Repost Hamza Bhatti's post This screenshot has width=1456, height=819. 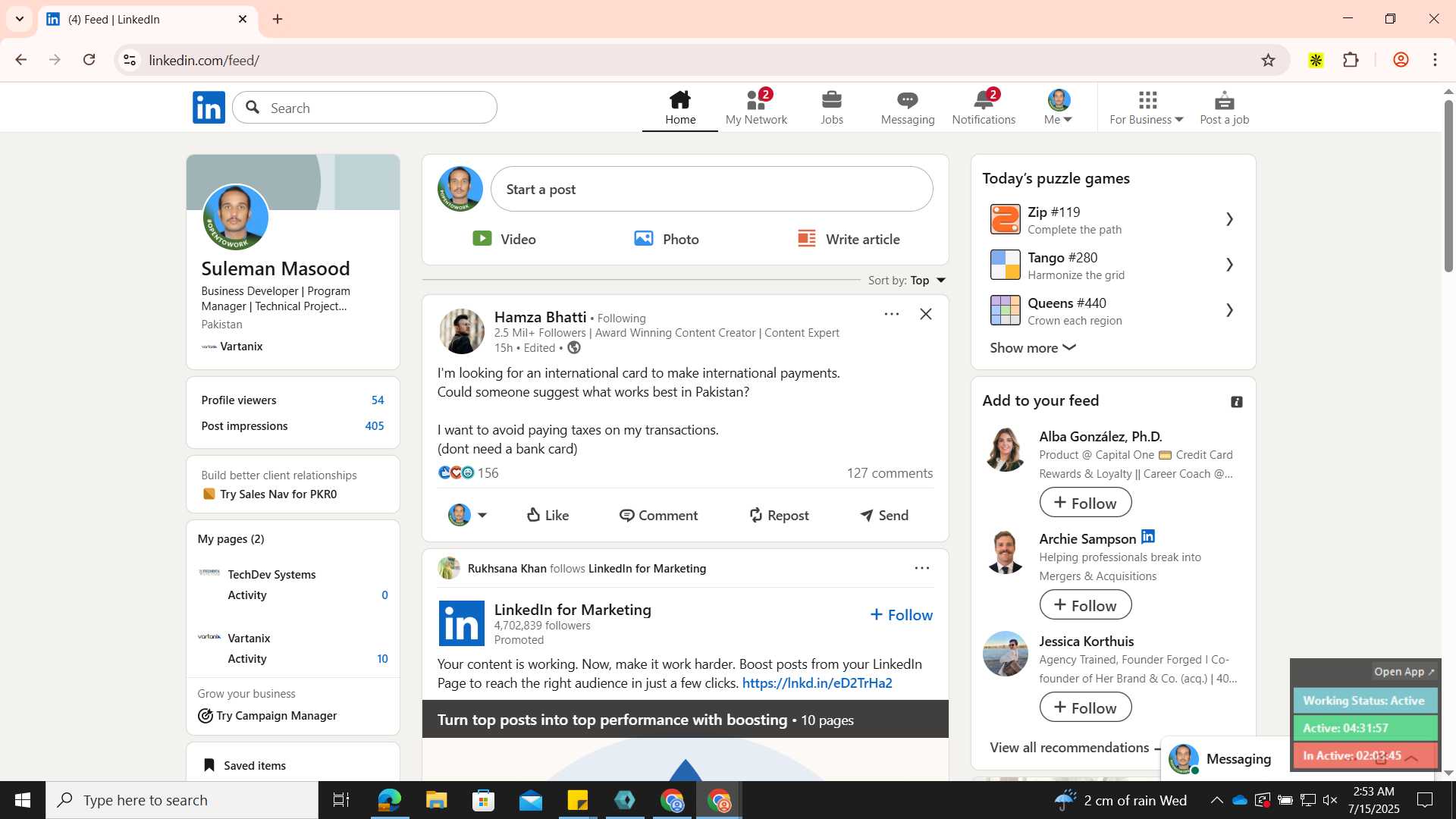[x=779, y=515]
